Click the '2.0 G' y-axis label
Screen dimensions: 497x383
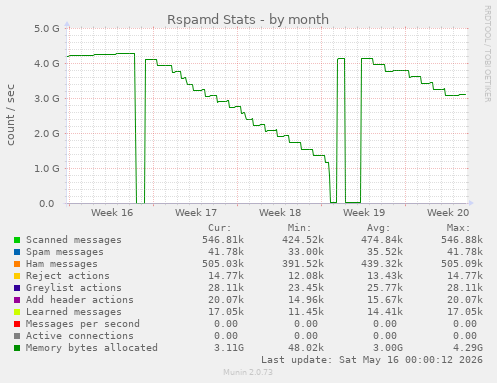click(x=47, y=134)
